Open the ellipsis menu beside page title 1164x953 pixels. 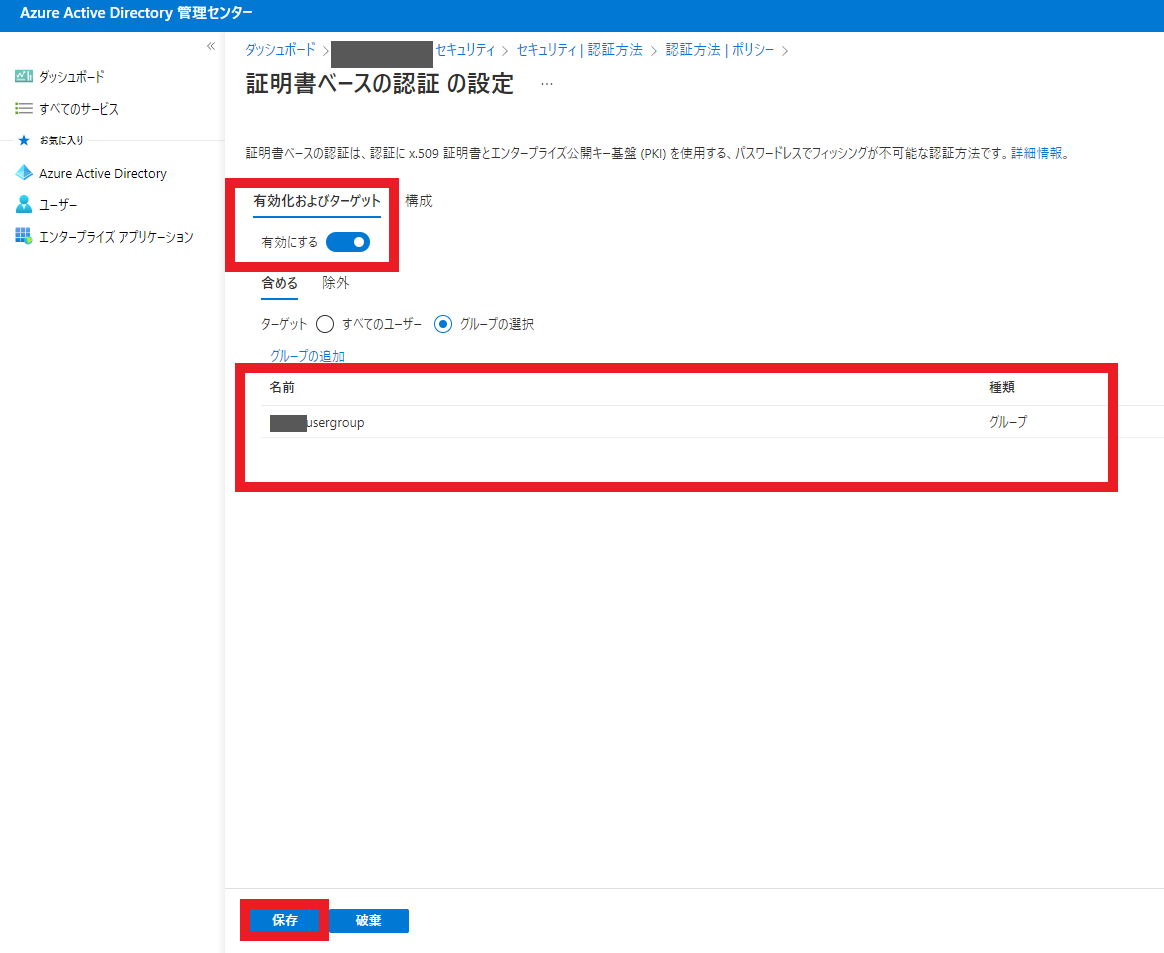[x=546, y=84]
